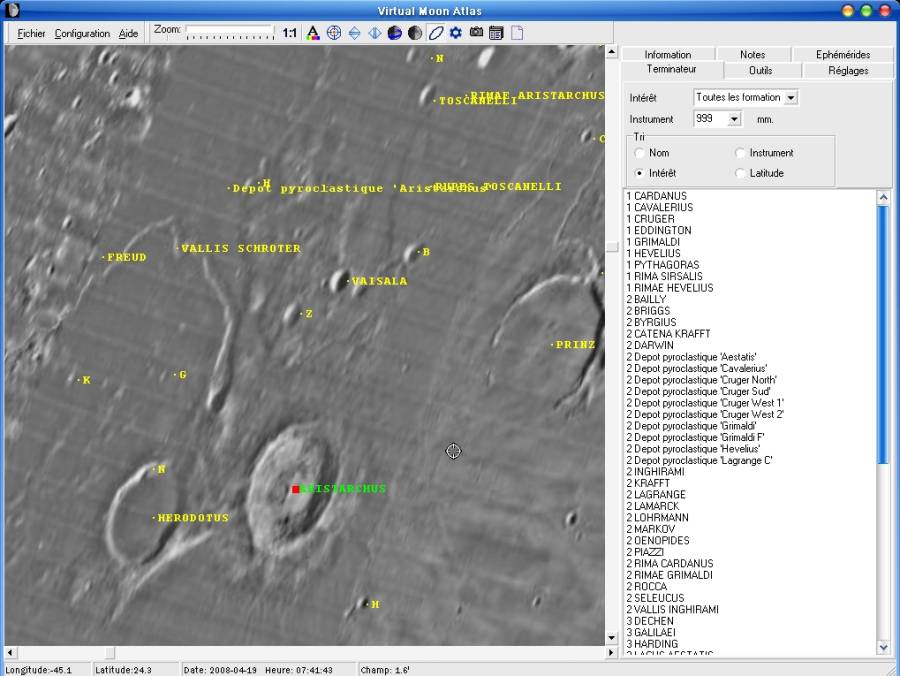Screen dimensions: 900x676
Task: Switch to the Outils tab
Action: coord(761,71)
